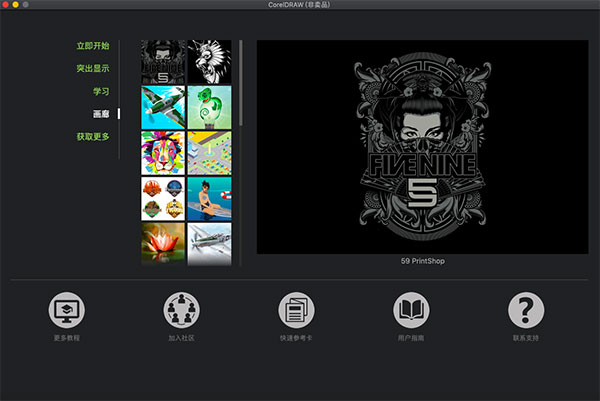Open the User Guide (用户指南) book icon

click(x=411, y=310)
